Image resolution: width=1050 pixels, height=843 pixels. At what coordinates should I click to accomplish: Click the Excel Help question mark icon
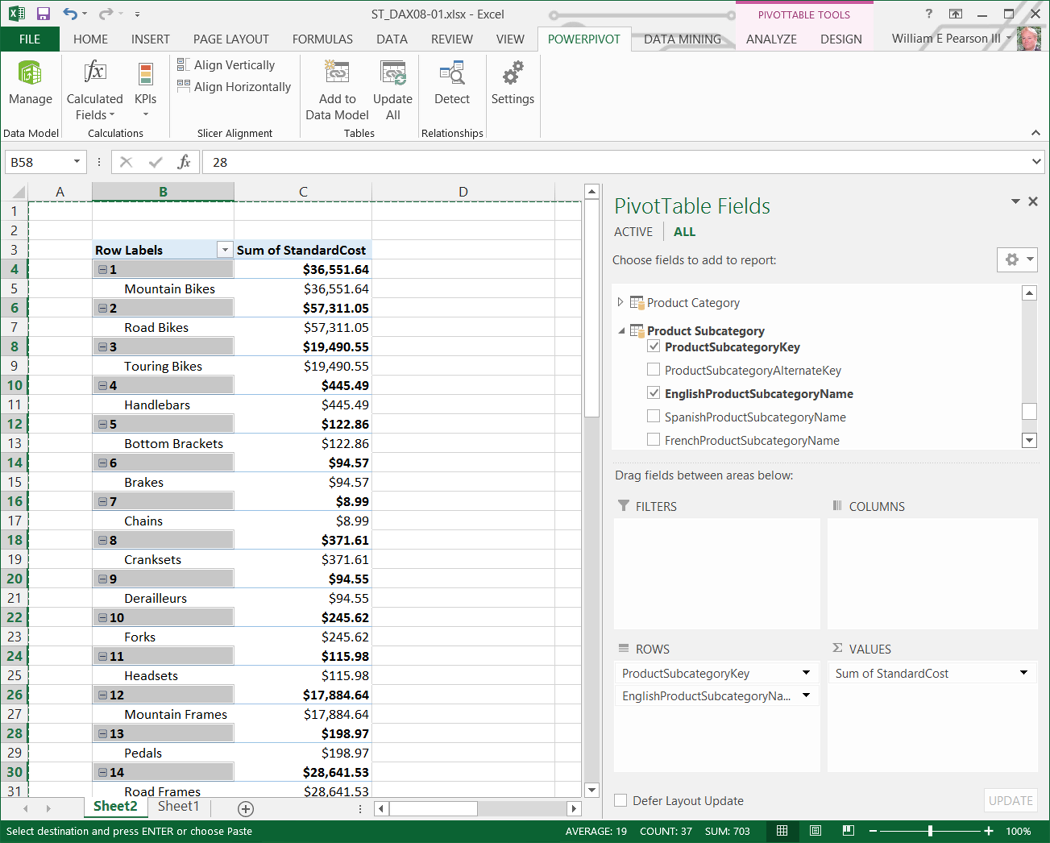point(929,13)
